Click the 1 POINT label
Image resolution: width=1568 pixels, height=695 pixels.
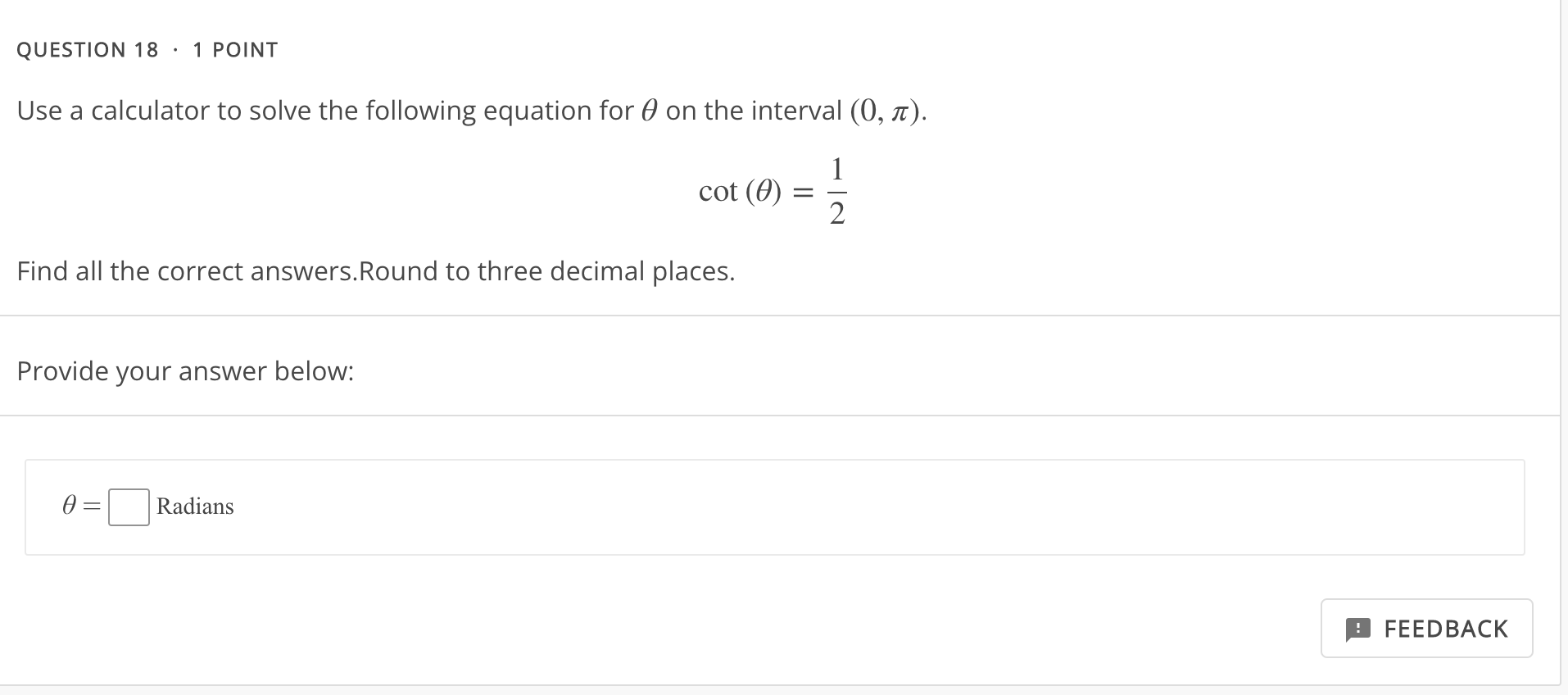235,49
